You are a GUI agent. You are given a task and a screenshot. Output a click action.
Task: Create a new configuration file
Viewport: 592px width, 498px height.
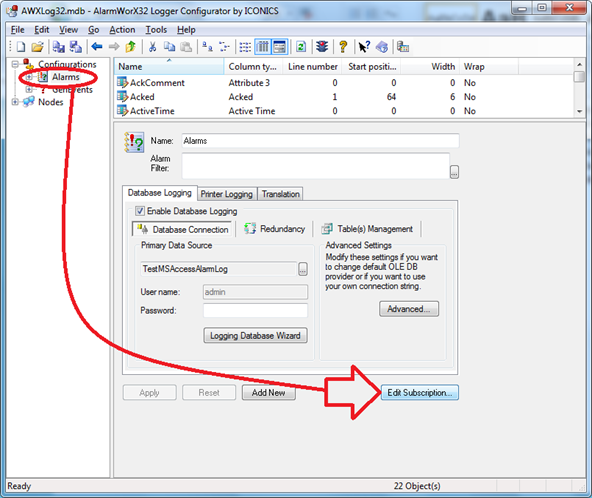(x=21, y=47)
